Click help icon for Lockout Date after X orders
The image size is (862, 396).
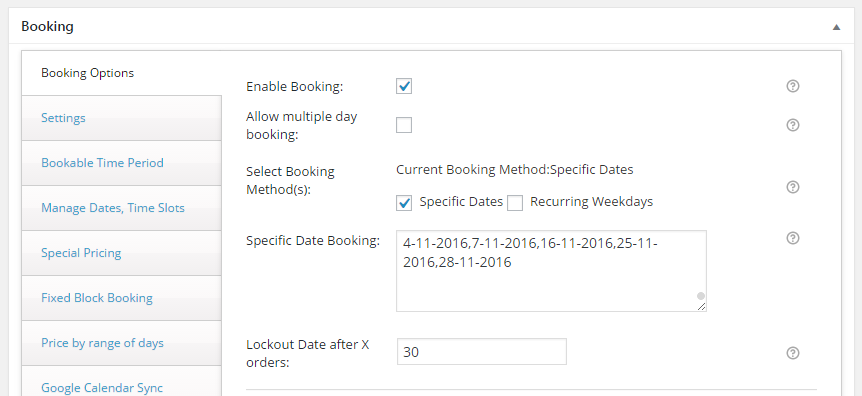(x=793, y=353)
